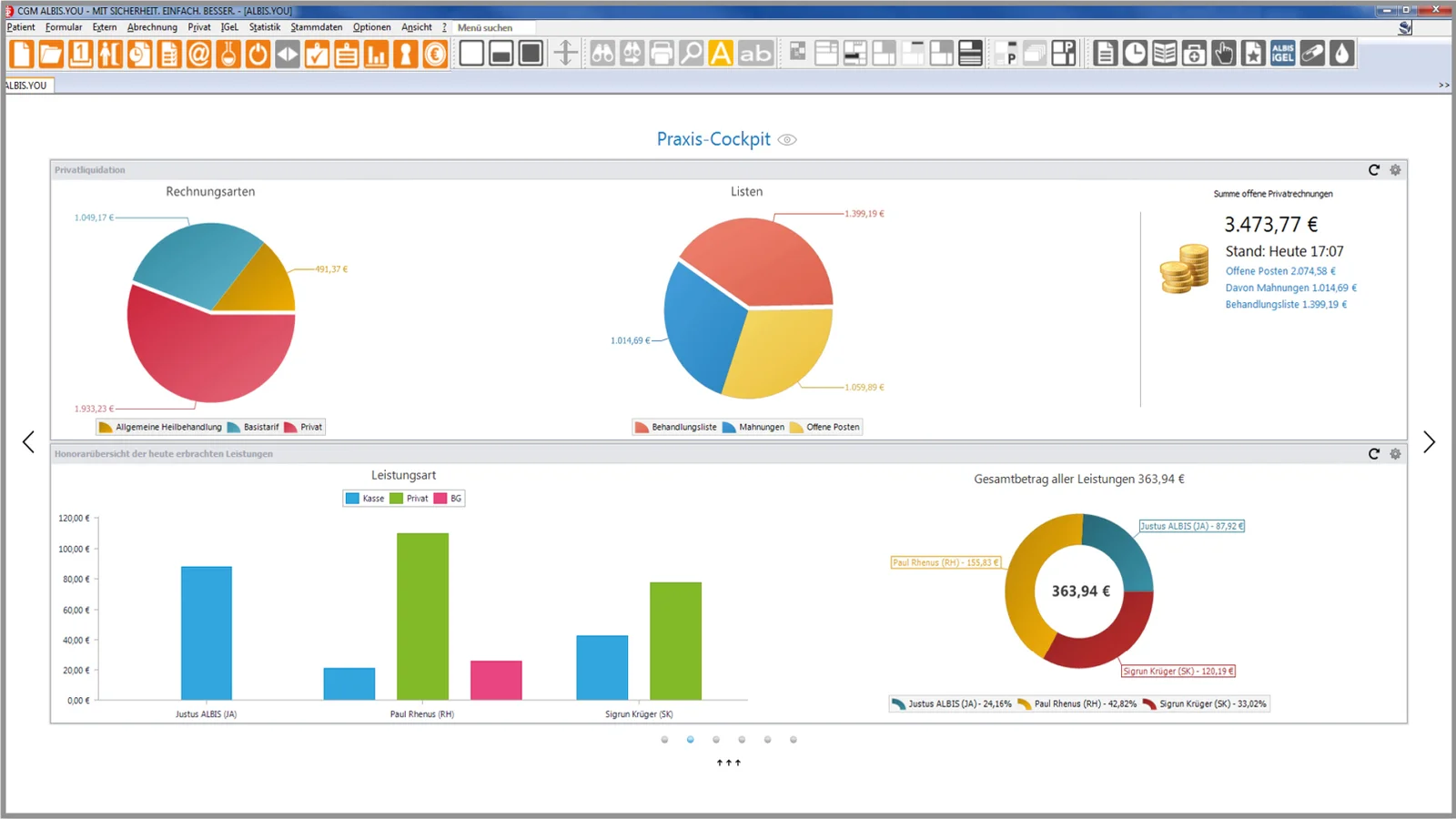Click the pointing hand icon
This screenshot has width=1456, height=819.
tap(1224, 54)
